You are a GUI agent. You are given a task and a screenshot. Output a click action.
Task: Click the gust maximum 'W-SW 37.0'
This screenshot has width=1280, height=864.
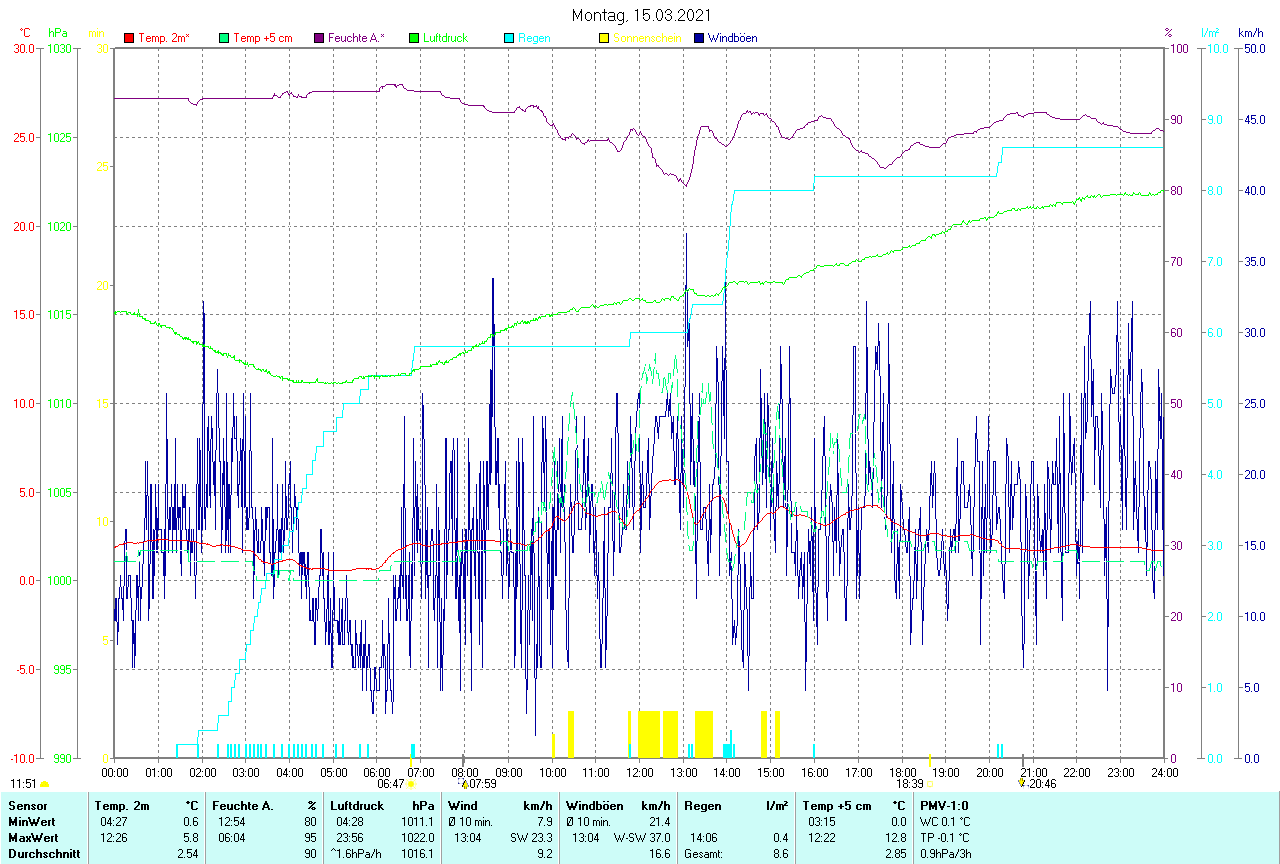pyautogui.click(x=642, y=838)
